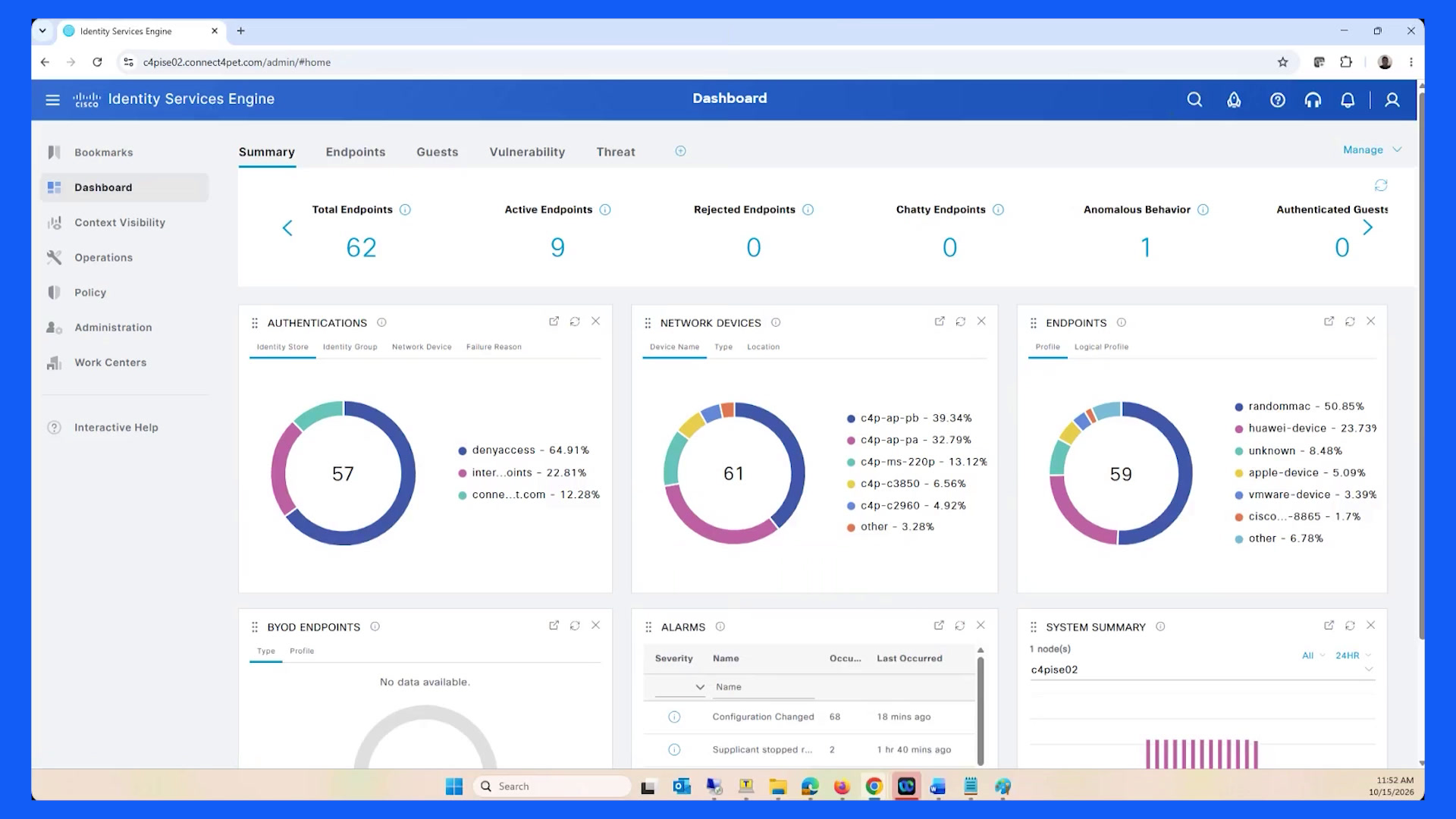Screen dimensions: 1456x819
Task: Expand the Manage dropdown
Action: point(1372,149)
